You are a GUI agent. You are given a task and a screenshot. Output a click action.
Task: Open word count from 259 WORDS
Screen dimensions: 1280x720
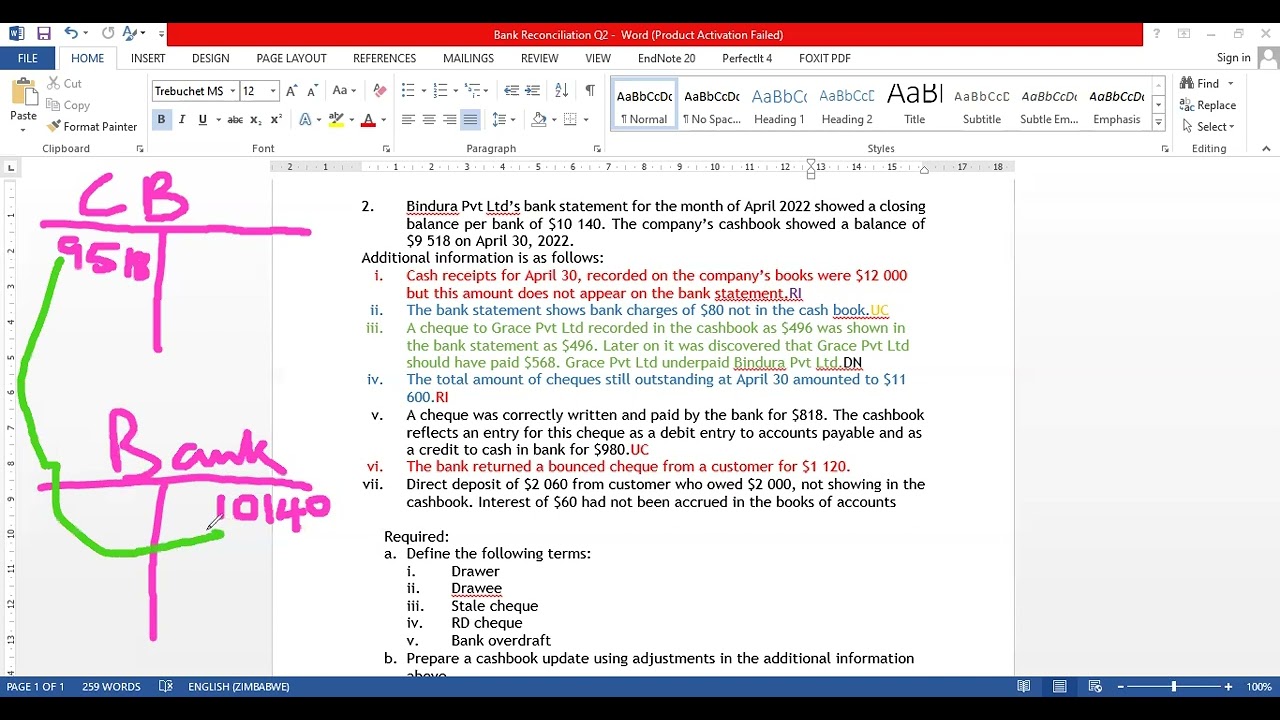click(x=111, y=687)
